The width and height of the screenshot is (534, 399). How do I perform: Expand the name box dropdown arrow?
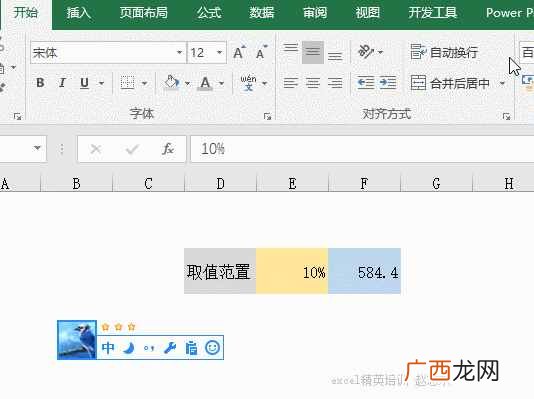(x=37, y=148)
